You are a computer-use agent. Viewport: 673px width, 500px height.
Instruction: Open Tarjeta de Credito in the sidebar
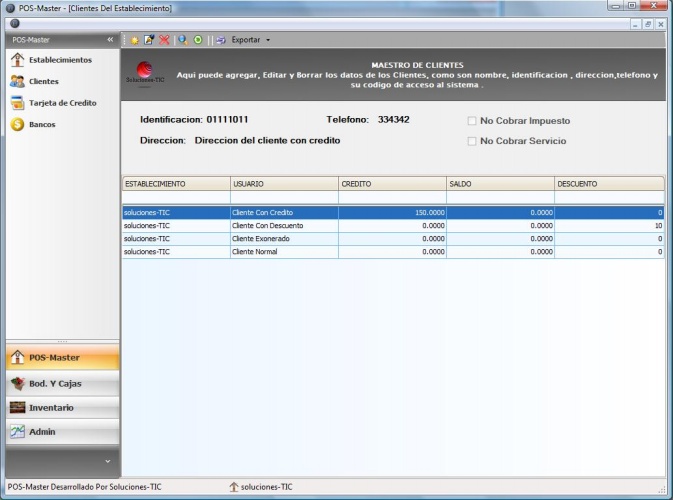click(x=63, y=103)
